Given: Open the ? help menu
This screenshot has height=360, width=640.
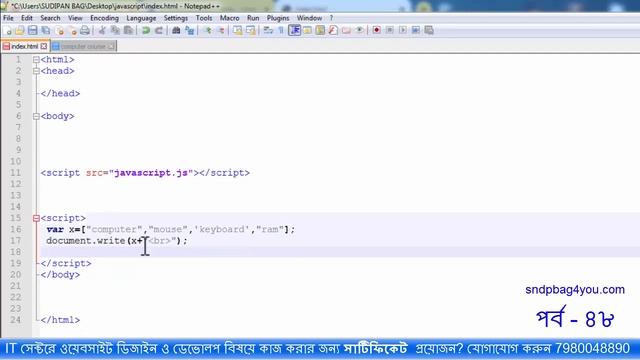Looking at the screenshot, I should point(331,18).
